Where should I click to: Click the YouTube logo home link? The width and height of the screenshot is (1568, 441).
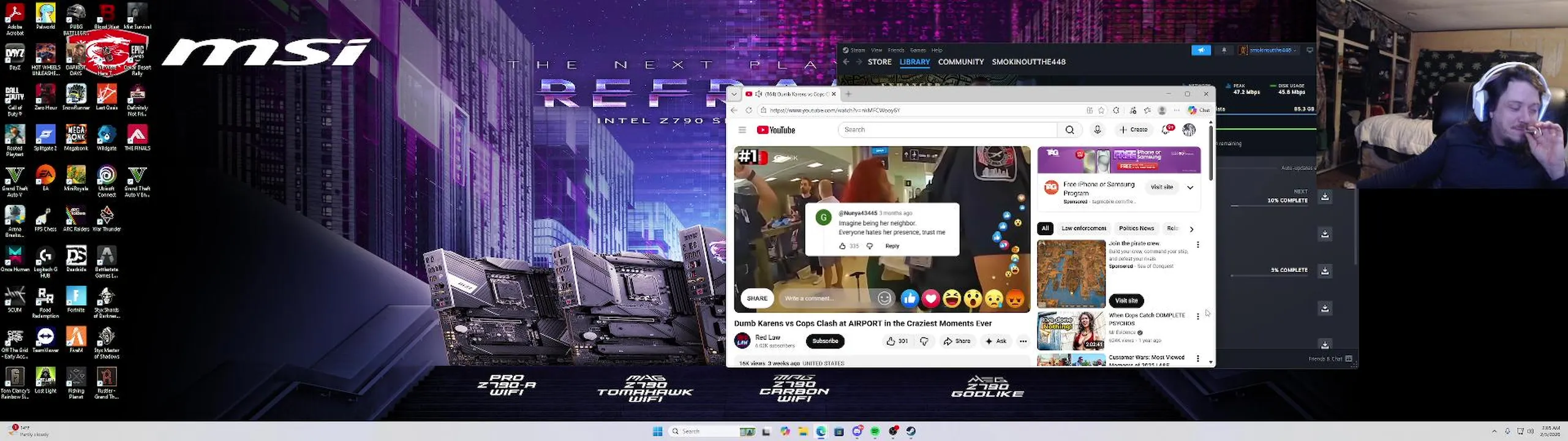coord(775,130)
